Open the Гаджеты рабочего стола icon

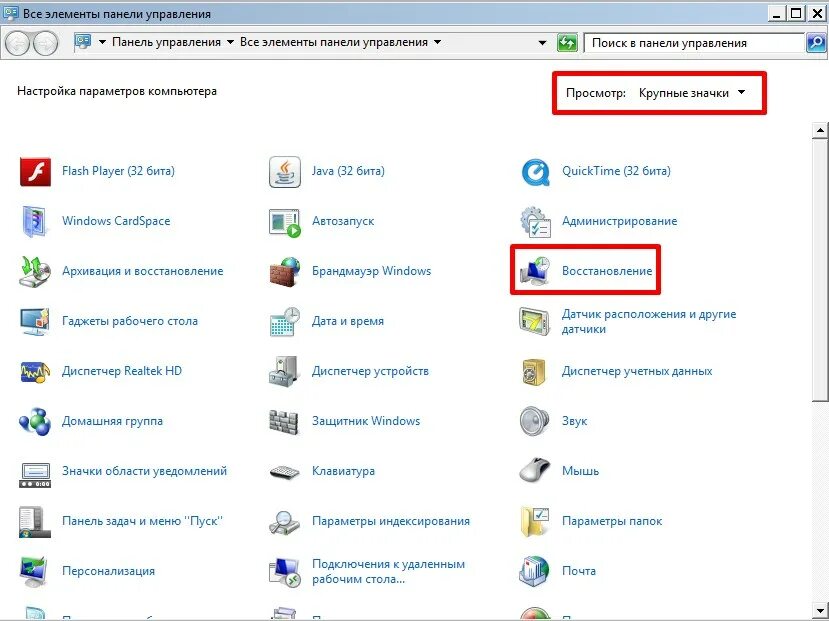click(x=35, y=321)
